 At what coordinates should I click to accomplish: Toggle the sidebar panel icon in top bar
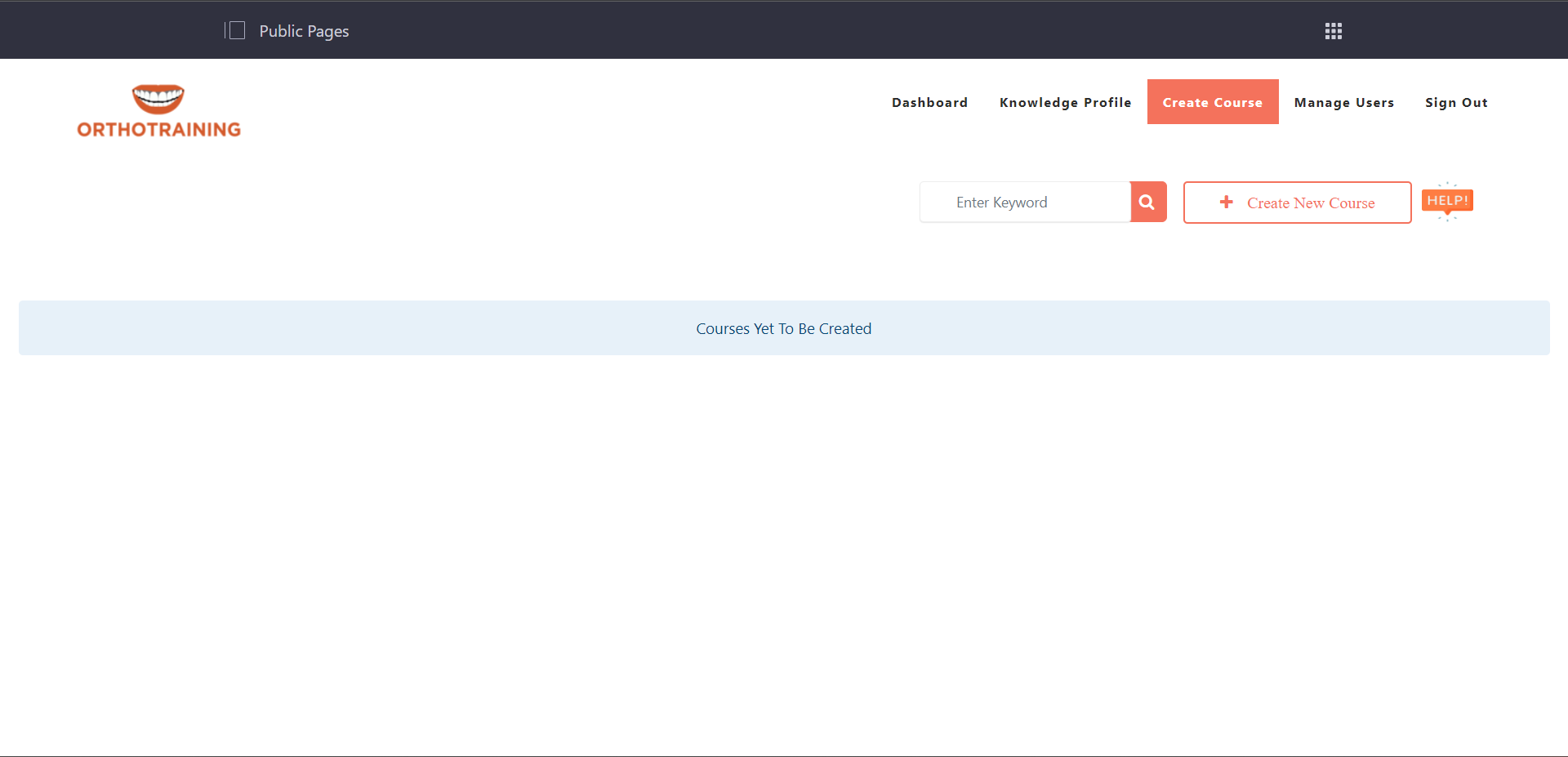pyautogui.click(x=235, y=31)
